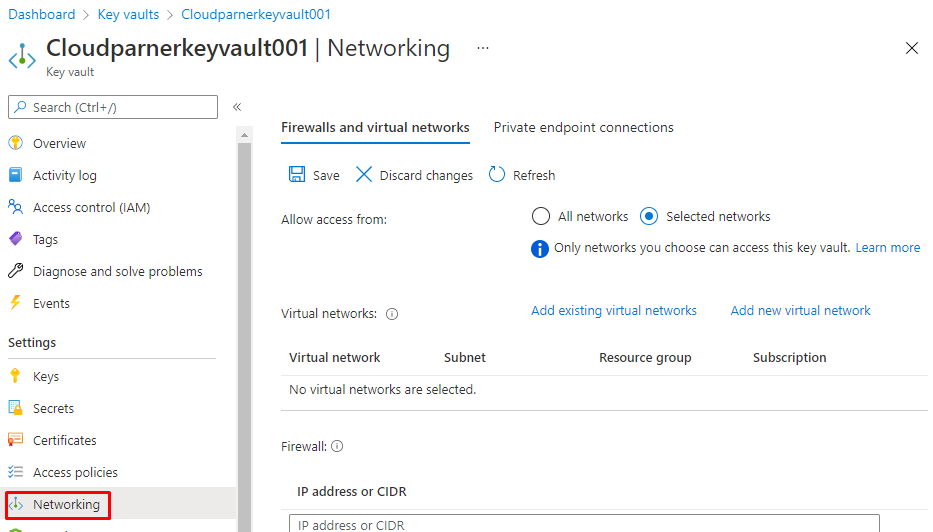
Task: Click the Overview icon in sidebar
Action: point(15,143)
